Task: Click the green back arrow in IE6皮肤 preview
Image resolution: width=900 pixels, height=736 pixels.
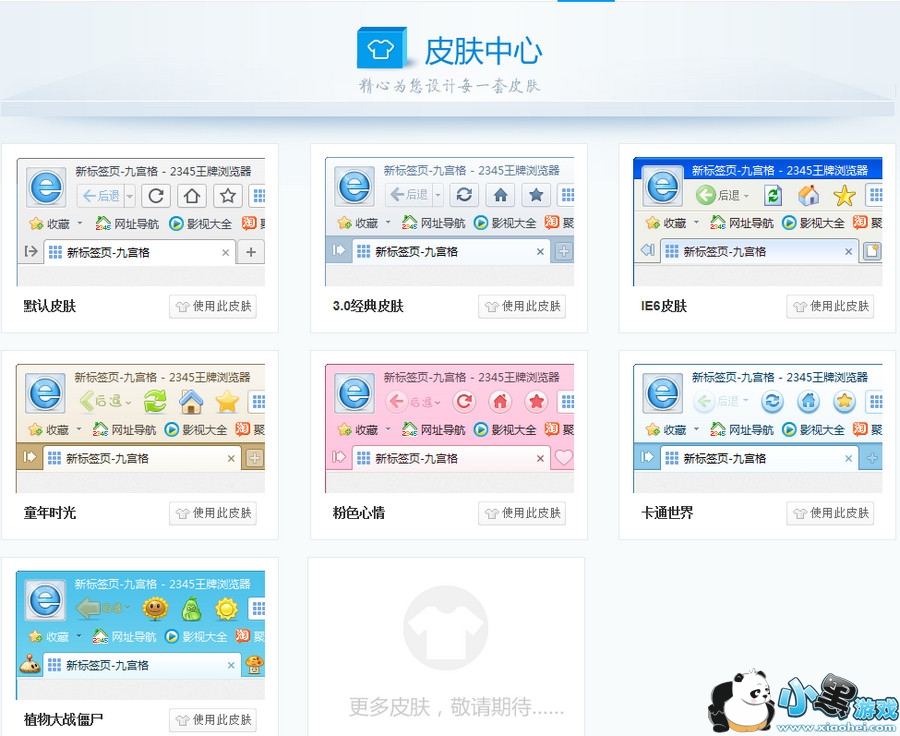Action: pos(705,195)
